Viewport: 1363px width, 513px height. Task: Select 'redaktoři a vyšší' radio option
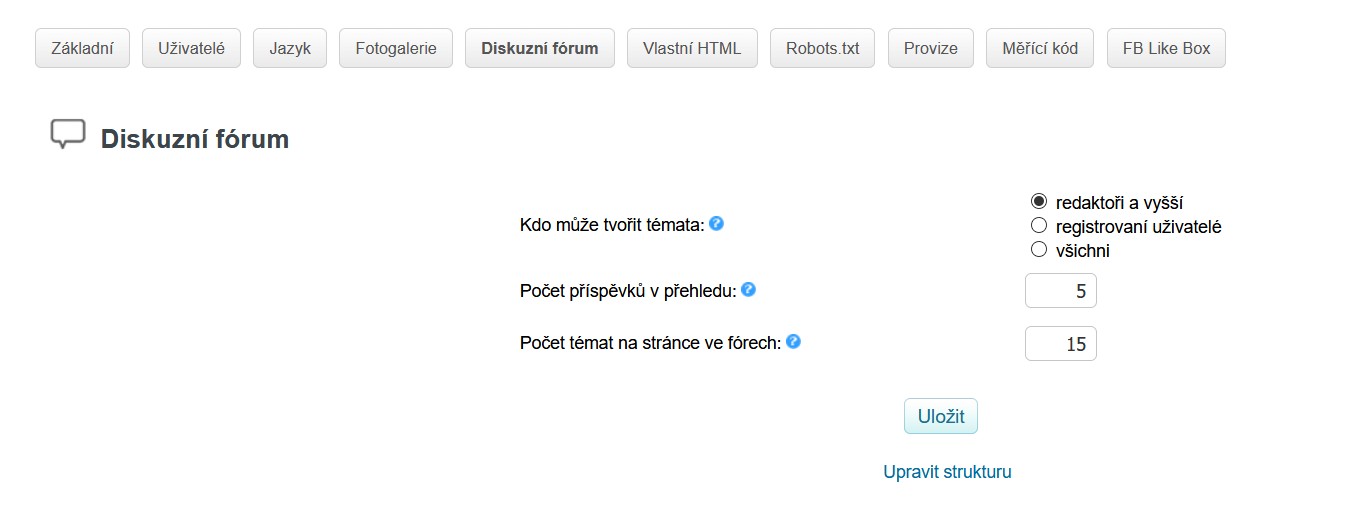click(1039, 201)
